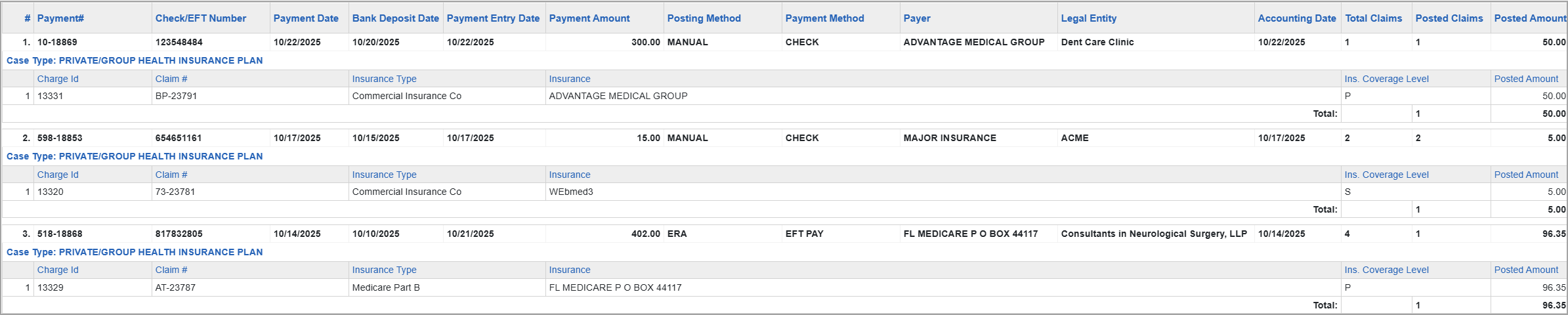This screenshot has height=315, width=1568.
Task: Open payment number 518-18868
Action: (59, 234)
